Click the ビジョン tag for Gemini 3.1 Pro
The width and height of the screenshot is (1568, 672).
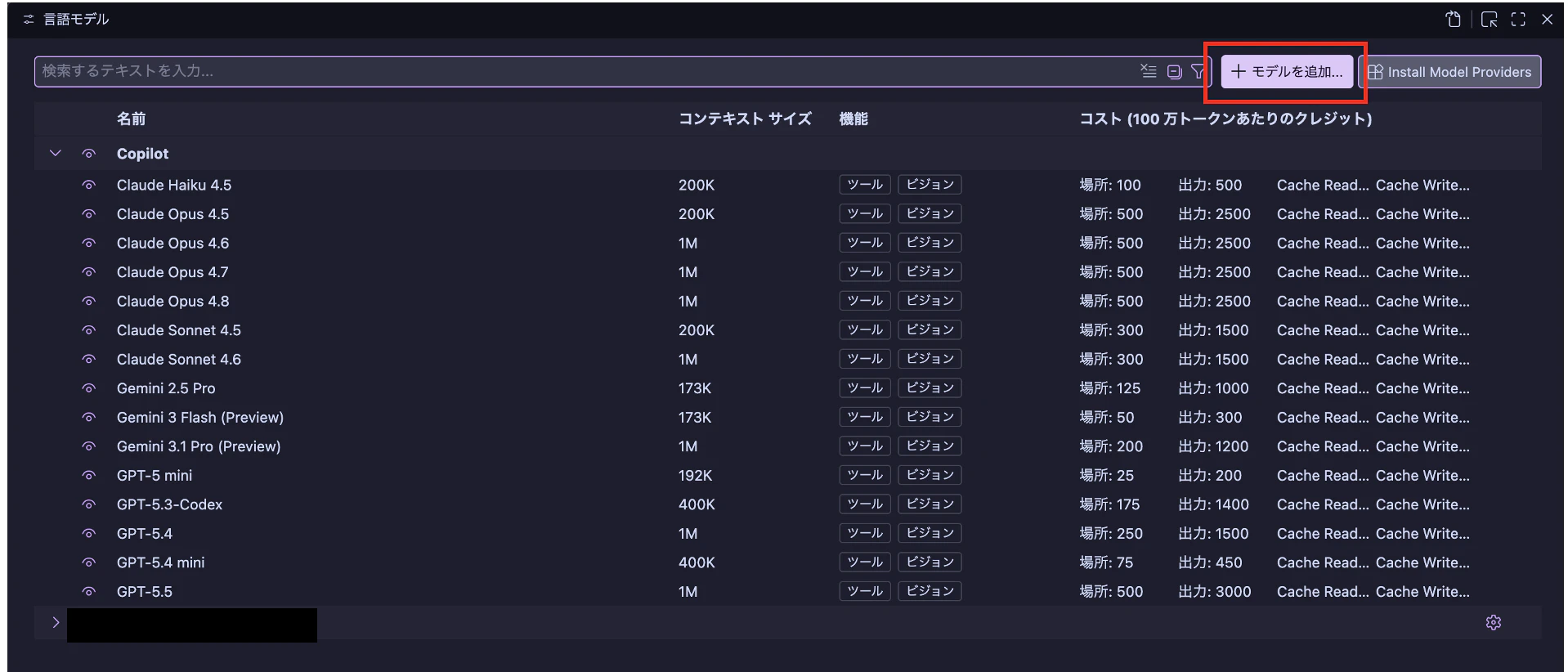(x=930, y=446)
